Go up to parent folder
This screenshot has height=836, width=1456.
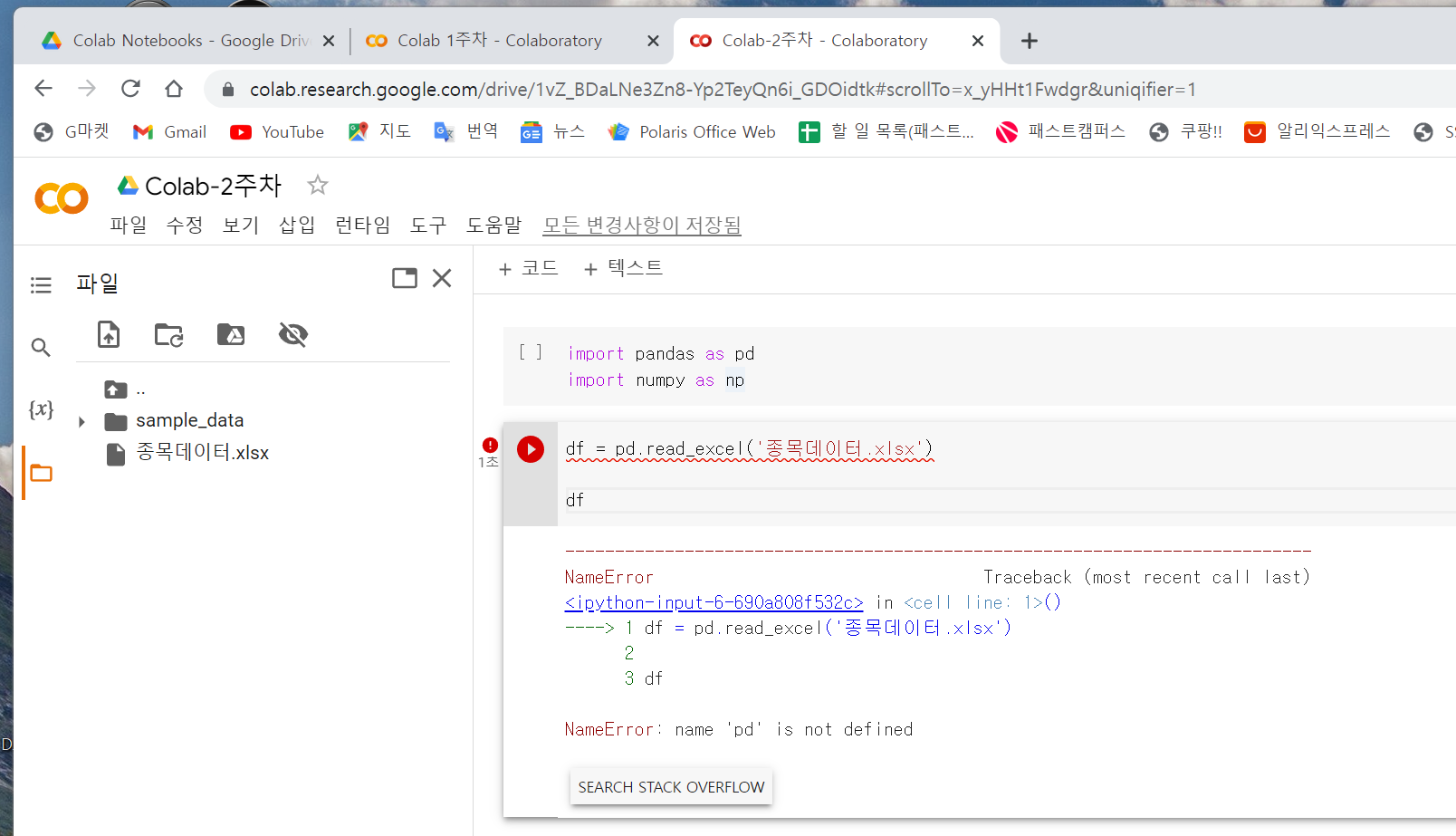(116, 389)
